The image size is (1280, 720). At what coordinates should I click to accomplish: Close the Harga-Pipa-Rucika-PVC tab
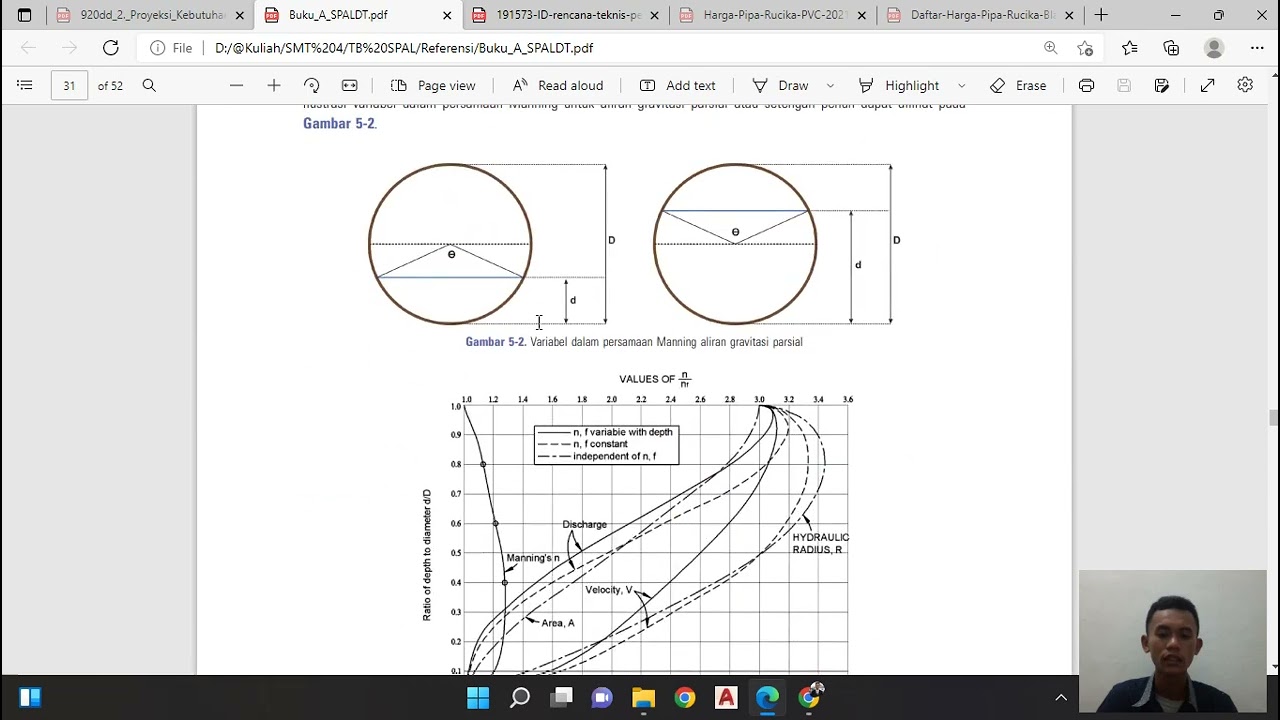[x=862, y=15]
